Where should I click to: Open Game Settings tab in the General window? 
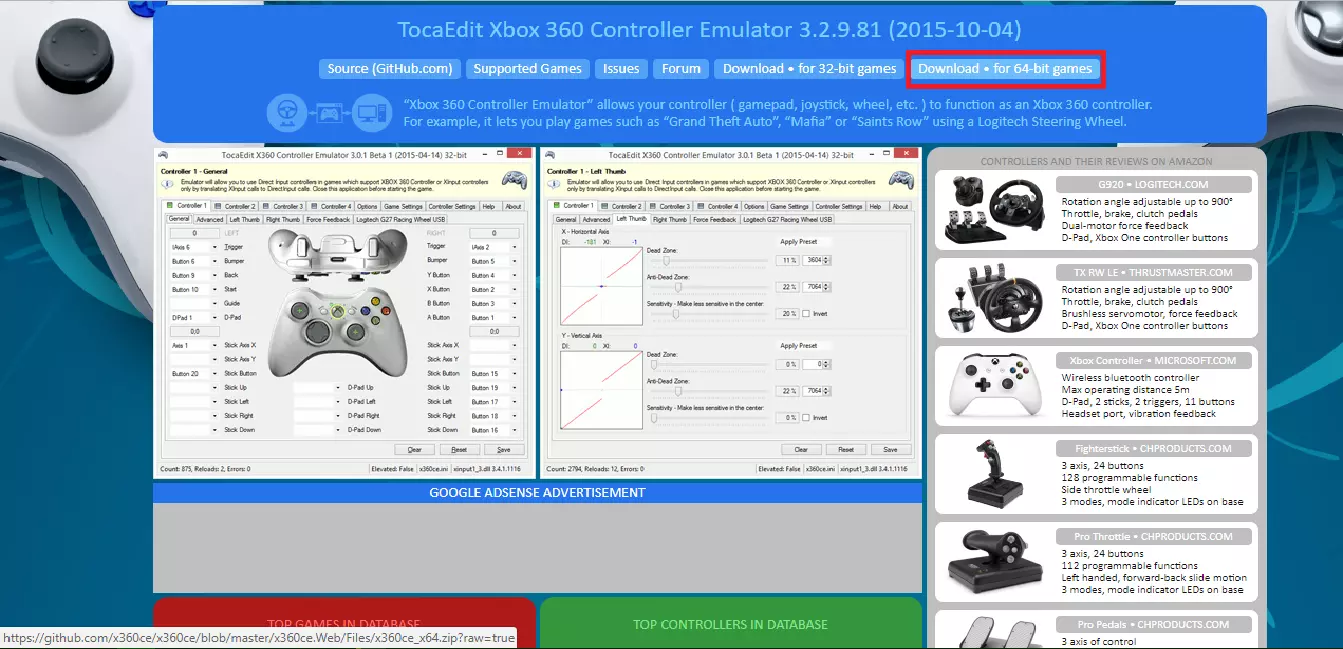coord(405,206)
